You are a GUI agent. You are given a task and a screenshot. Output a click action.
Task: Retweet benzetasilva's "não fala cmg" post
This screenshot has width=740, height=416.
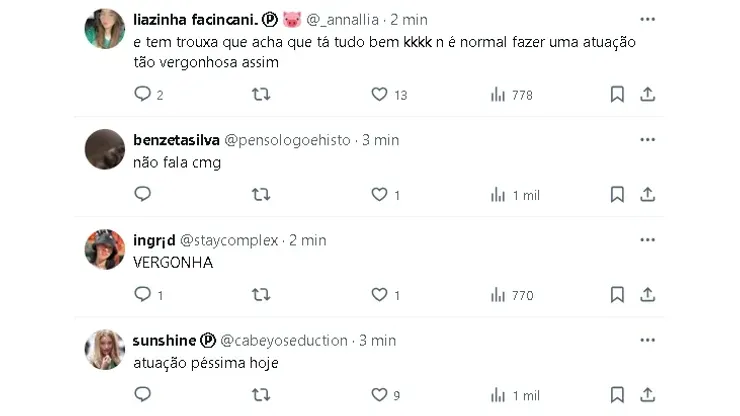[x=260, y=194]
